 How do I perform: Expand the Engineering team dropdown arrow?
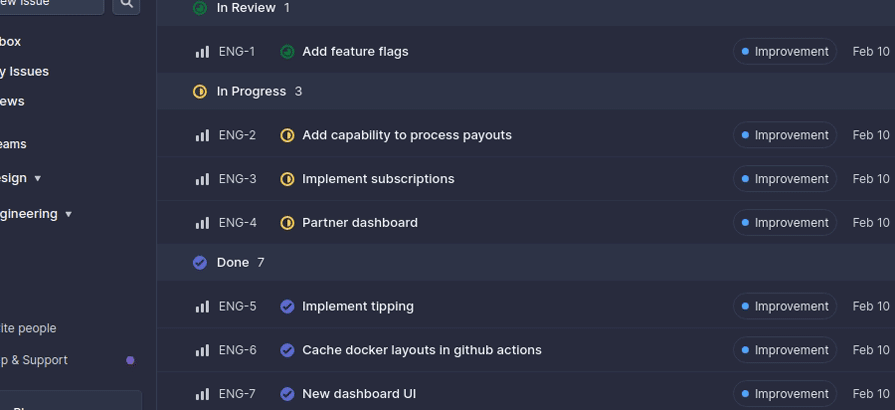(68, 214)
